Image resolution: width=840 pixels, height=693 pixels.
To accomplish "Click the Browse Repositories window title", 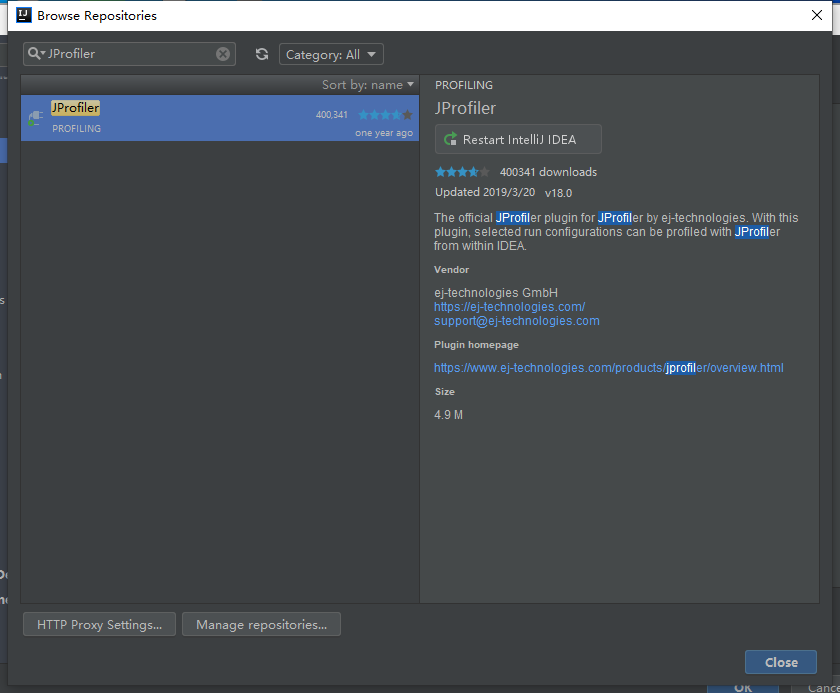I will click(97, 16).
